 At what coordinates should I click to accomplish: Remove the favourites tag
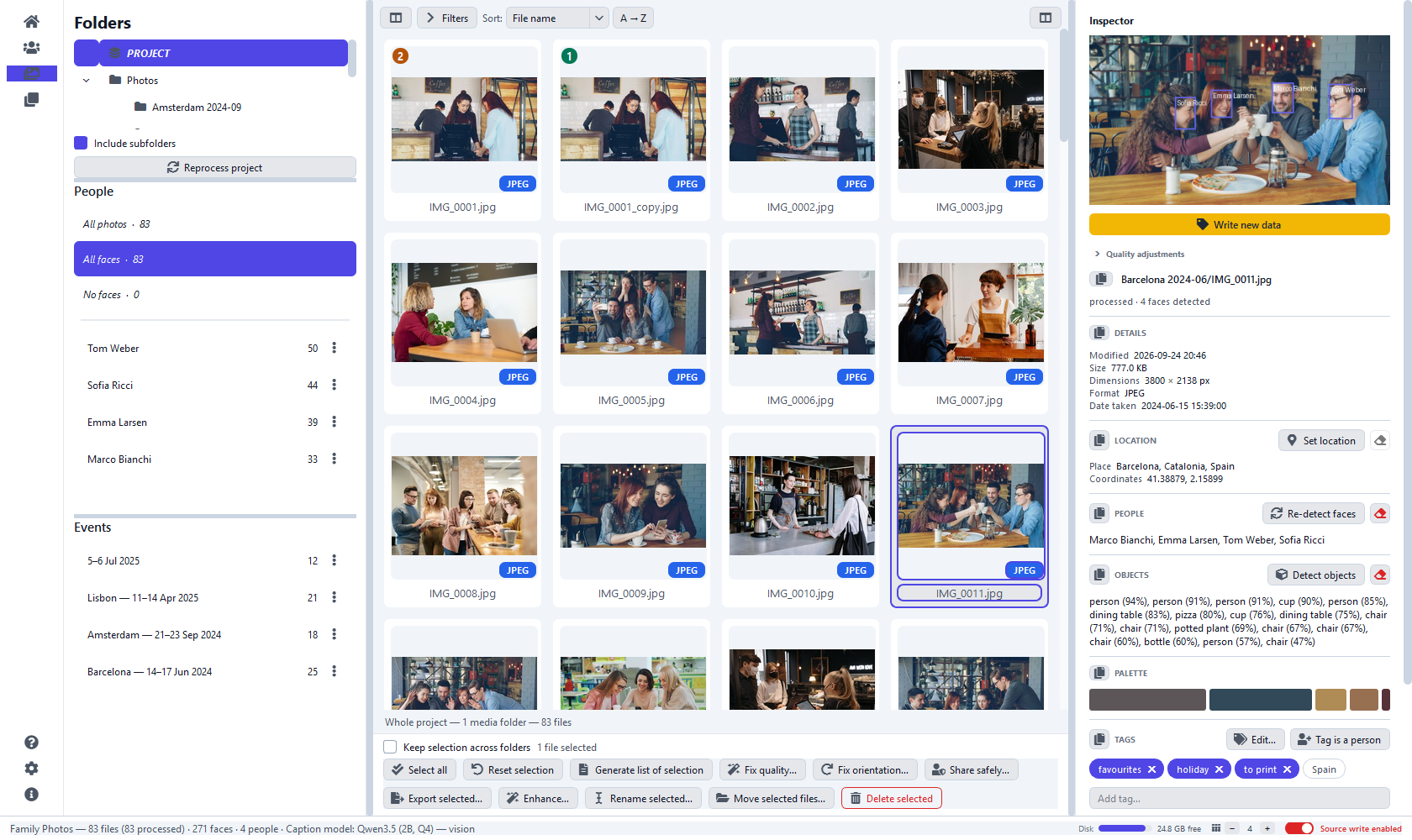(1151, 769)
